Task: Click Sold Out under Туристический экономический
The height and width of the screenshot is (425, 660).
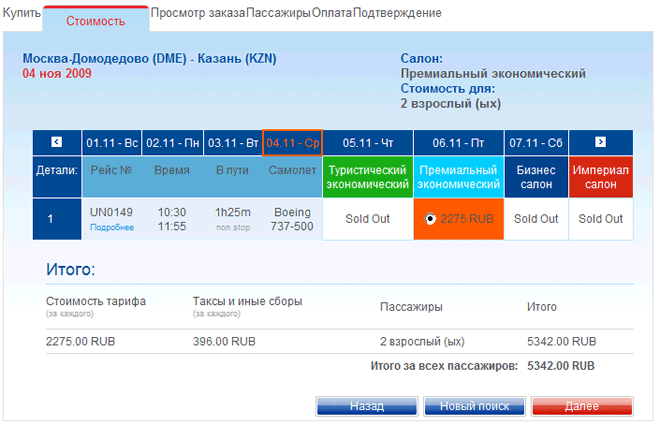Action: pos(368,219)
